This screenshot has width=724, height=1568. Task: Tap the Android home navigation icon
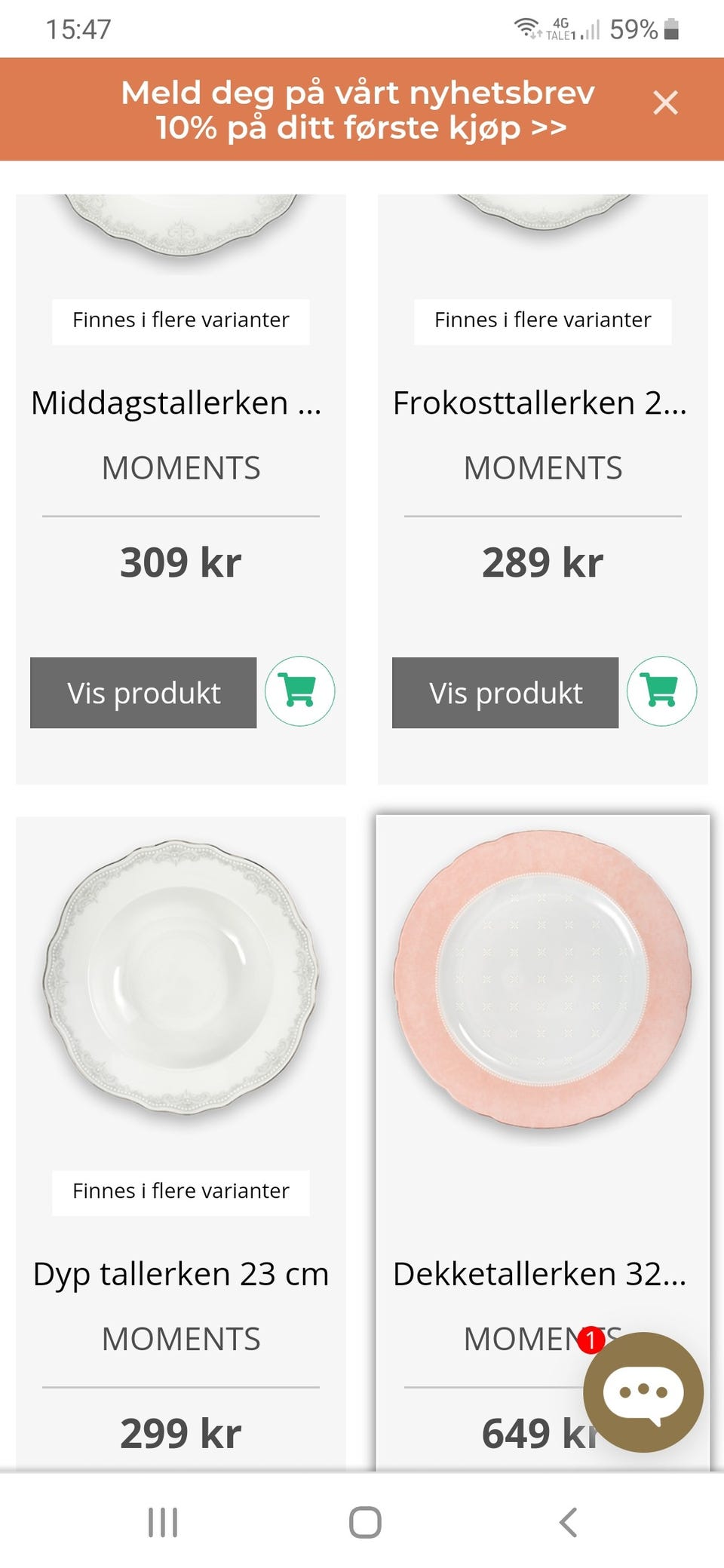(x=365, y=1522)
